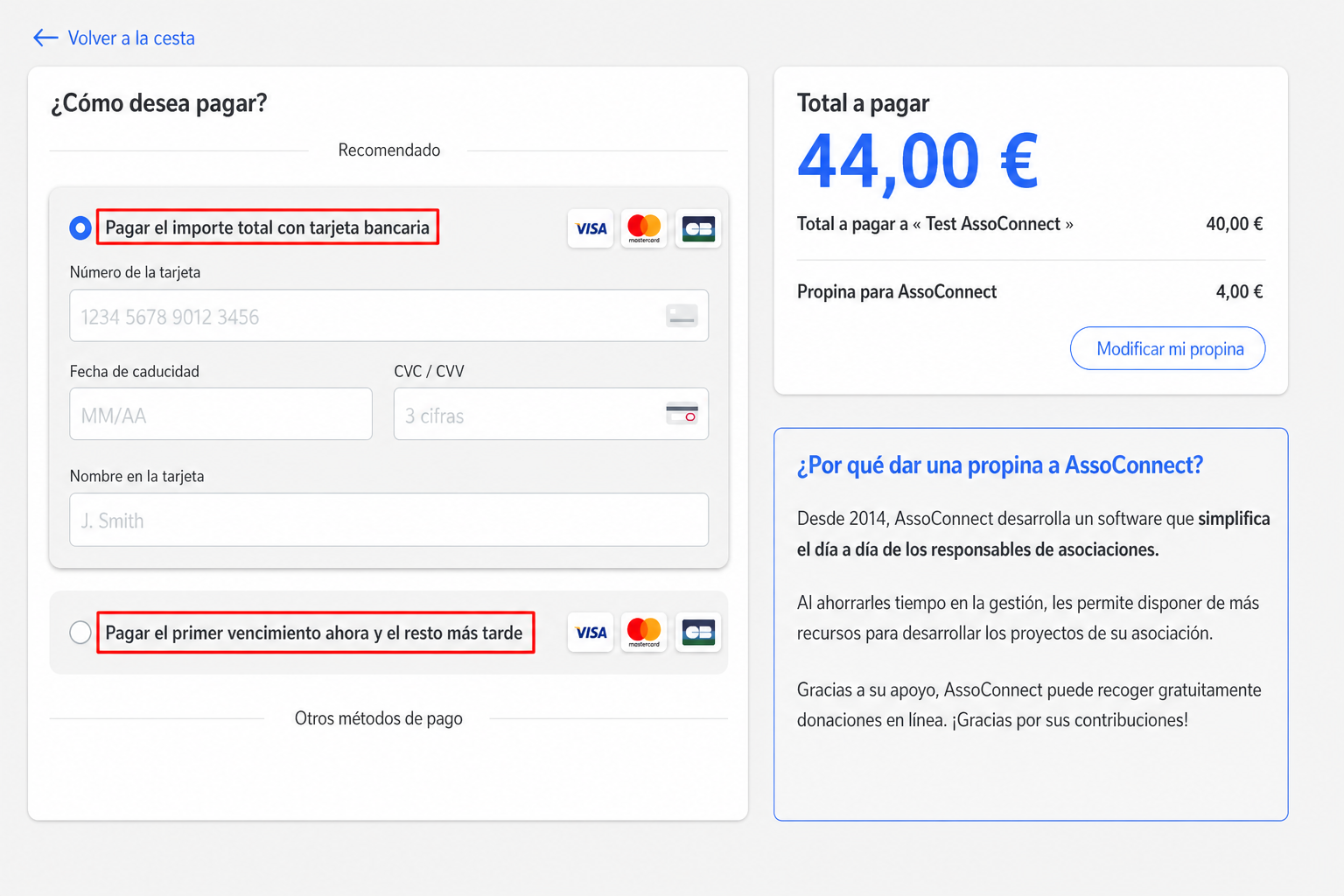Click the Visa logo in the installment payment option
Screen dimensions: 1344x896
(591, 633)
